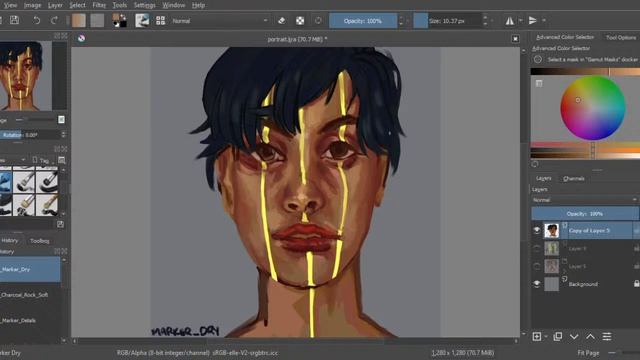Image resolution: width=640 pixels, height=360 pixels.
Task: Adjust the layer Opacity 100% slider
Action: tap(584, 213)
